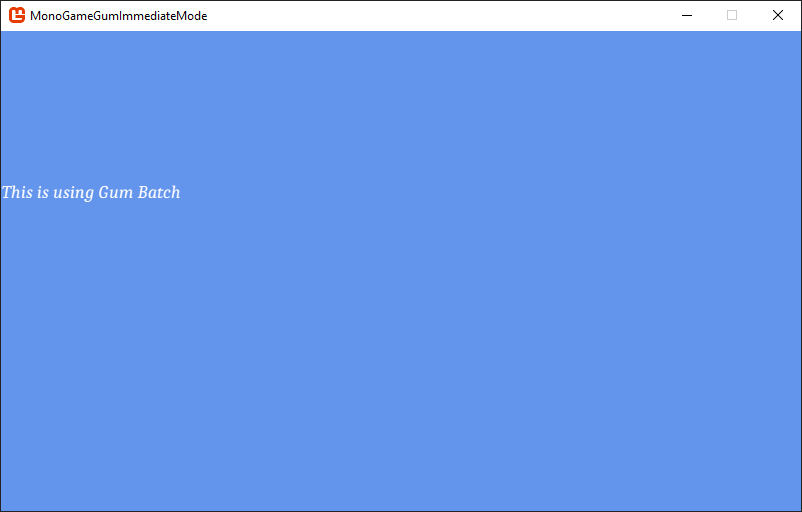802x512 pixels.
Task: Click the "Mono" part of the window title
Action: point(46,16)
